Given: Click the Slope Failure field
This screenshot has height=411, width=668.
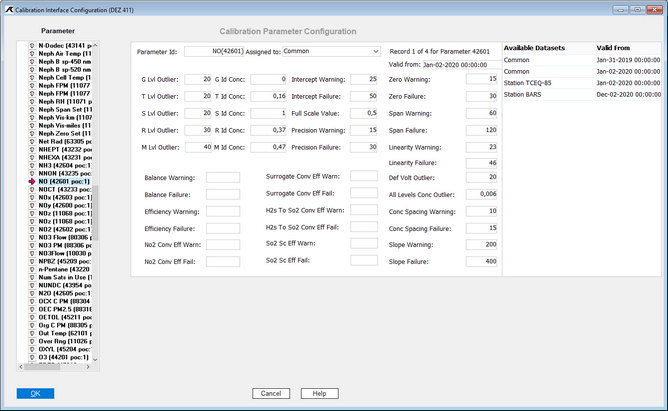Looking at the screenshot, I should (481, 262).
